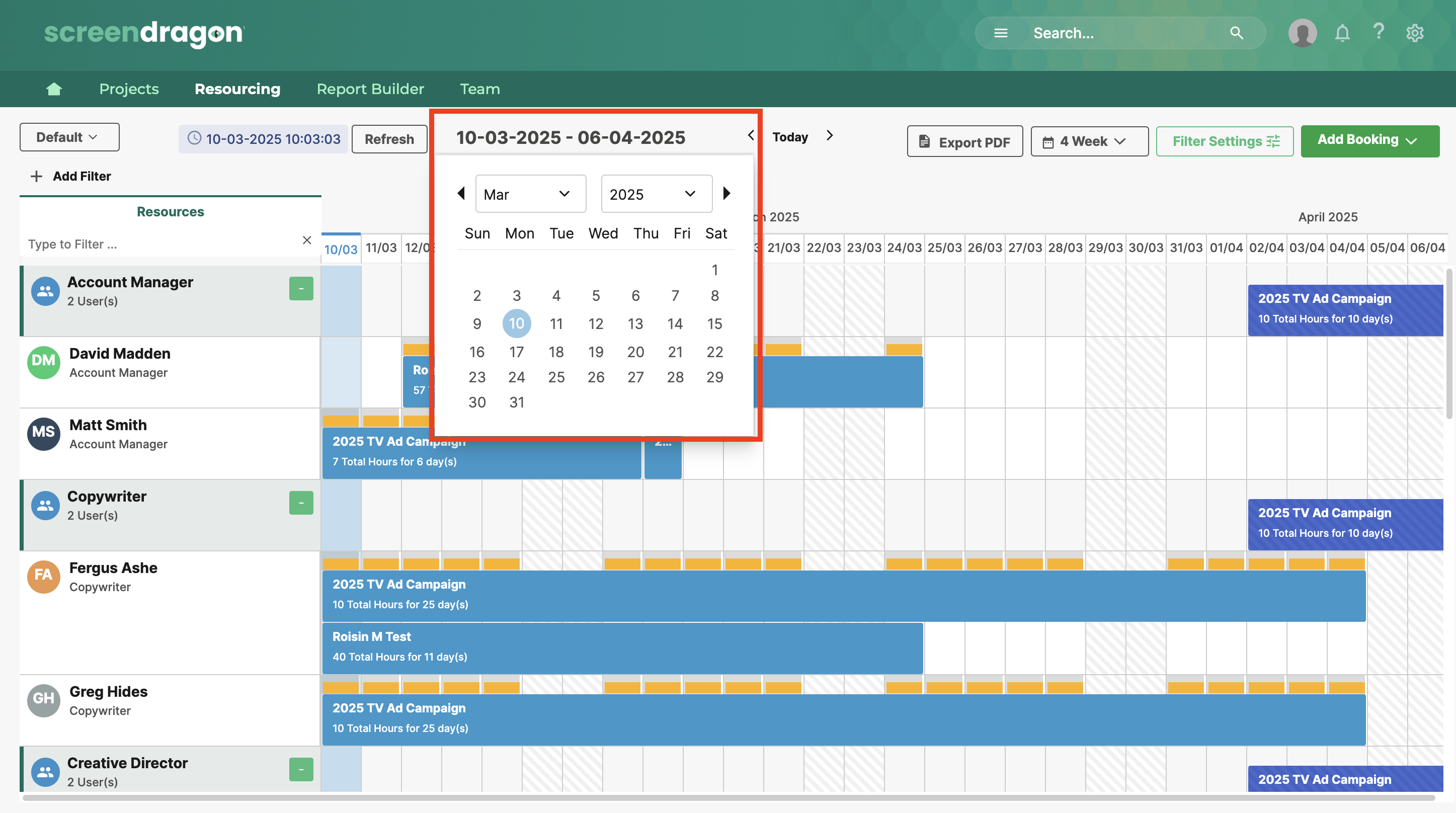Click the search magnifier icon
Viewport: 1456px width, 813px height.
point(1236,33)
